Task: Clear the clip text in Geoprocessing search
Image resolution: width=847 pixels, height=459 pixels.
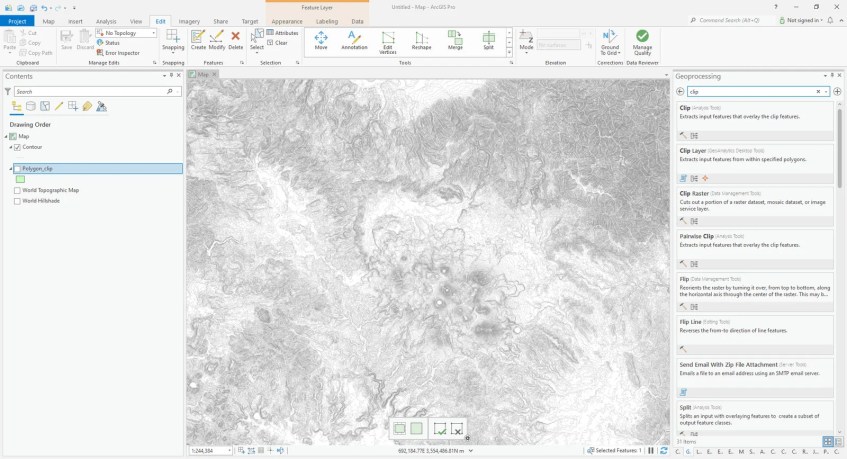Action: [818, 92]
